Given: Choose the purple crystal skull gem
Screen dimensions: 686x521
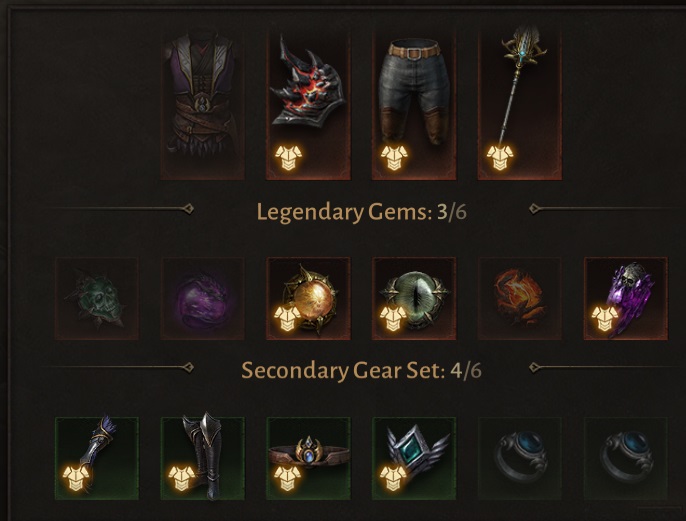Looking at the screenshot, I should 626,299.
